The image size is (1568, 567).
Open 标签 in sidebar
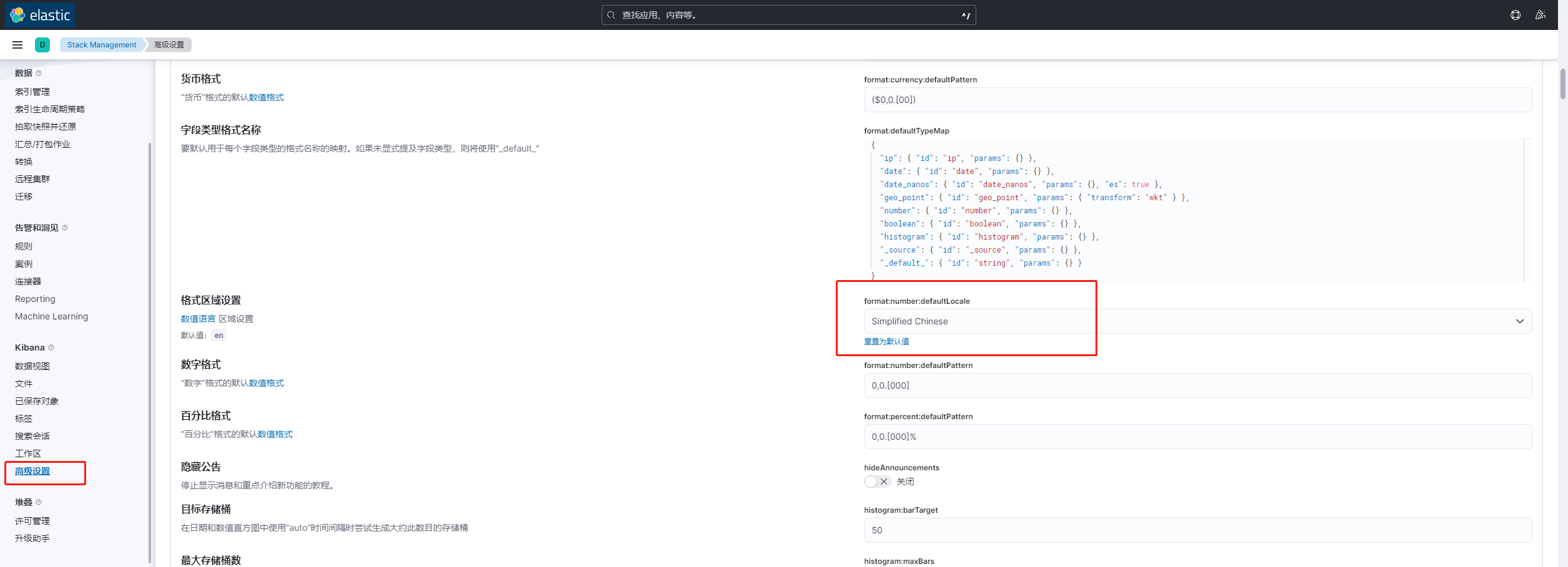(24, 419)
